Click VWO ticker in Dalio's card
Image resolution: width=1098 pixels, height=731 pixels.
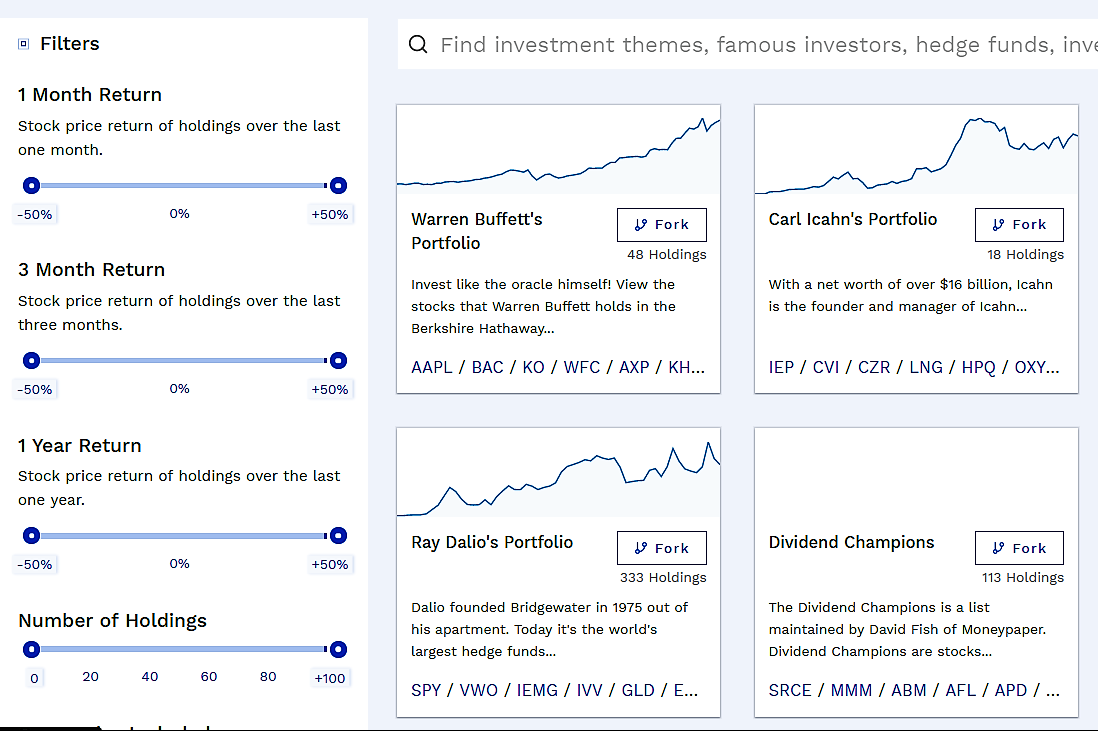478,690
